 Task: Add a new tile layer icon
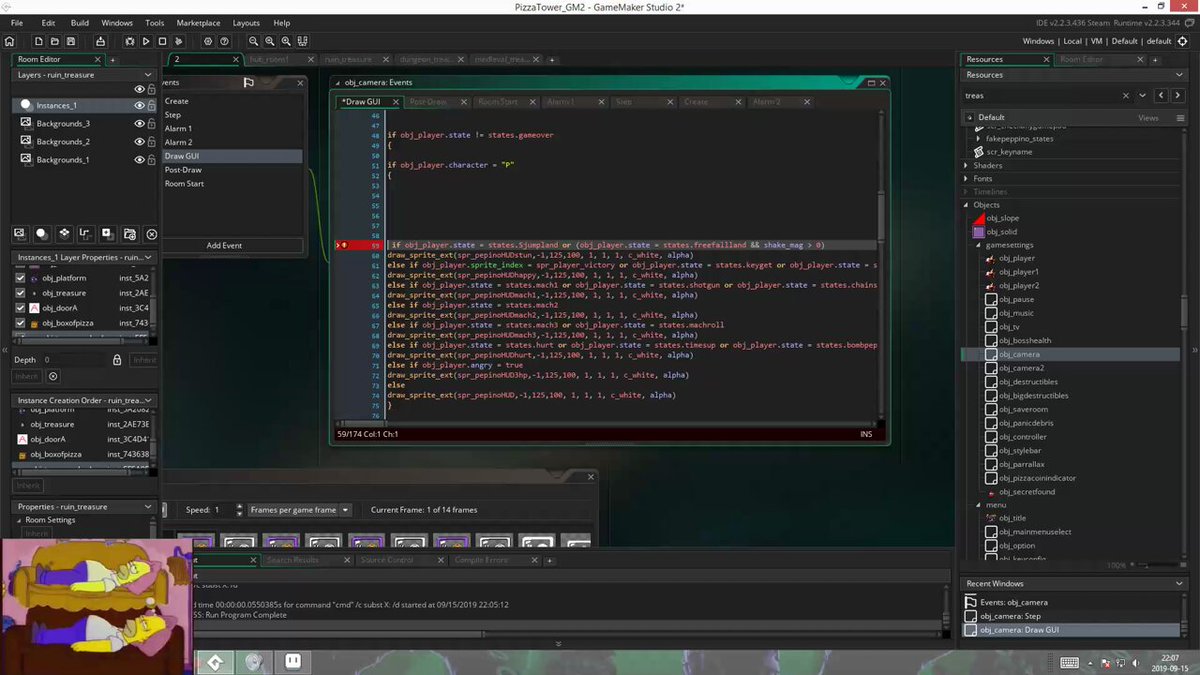[x=63, y=234]
